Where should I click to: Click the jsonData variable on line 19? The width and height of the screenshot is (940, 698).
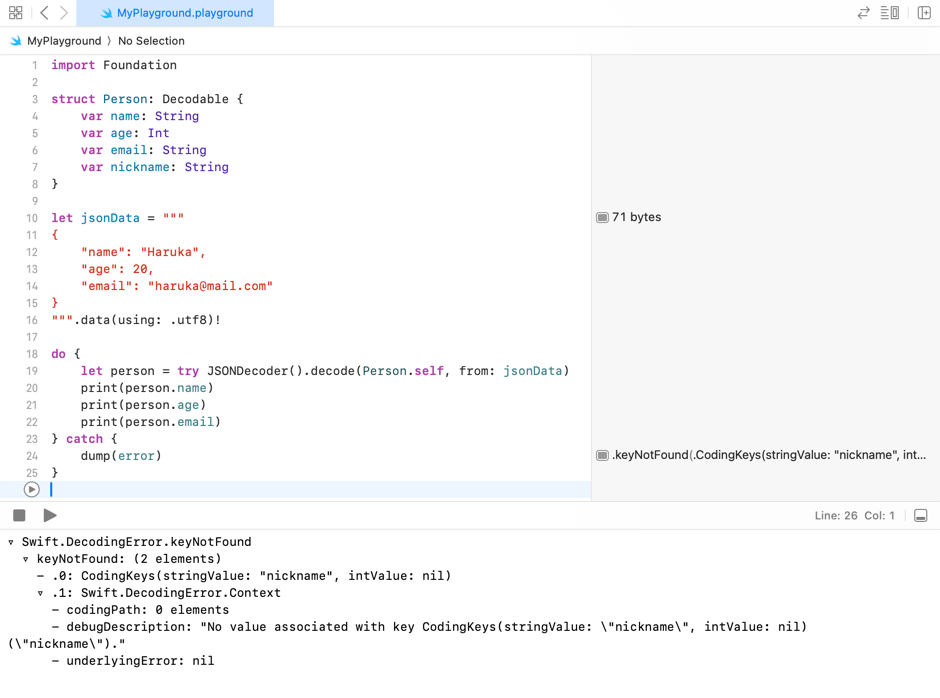coord(534,370)
